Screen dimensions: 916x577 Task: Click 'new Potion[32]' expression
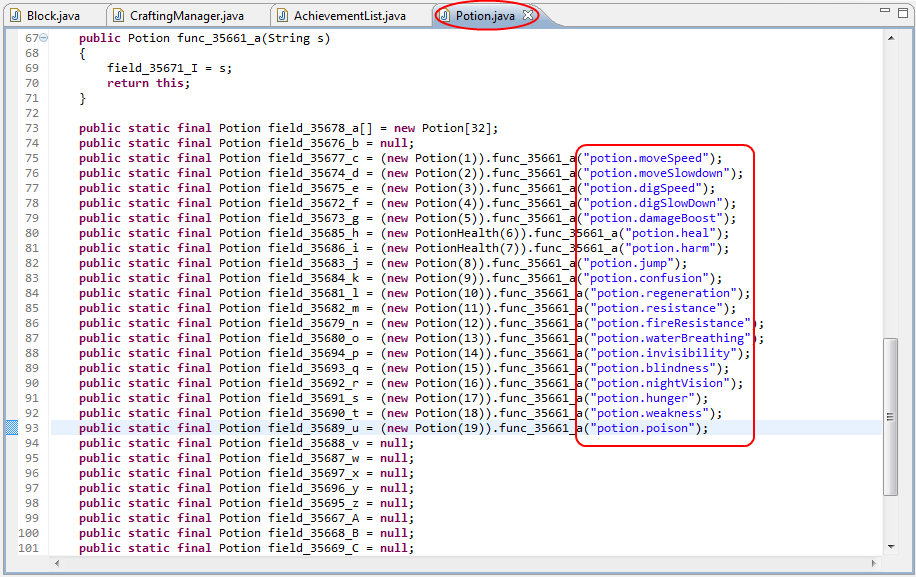click(443, 128)
